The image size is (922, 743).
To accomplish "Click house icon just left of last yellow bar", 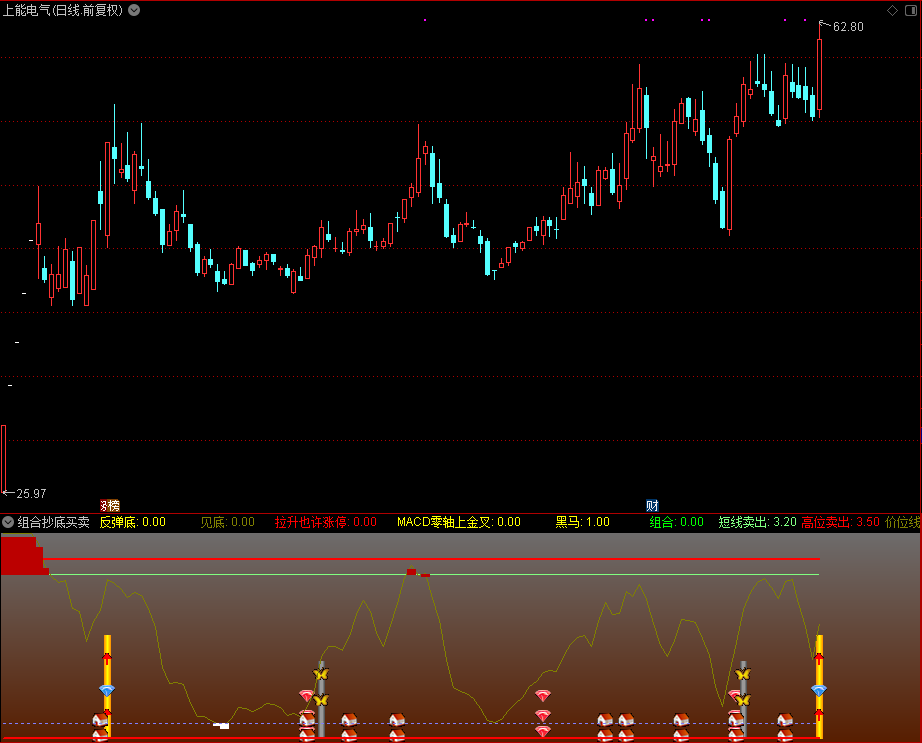I will (x=785, y=720).
